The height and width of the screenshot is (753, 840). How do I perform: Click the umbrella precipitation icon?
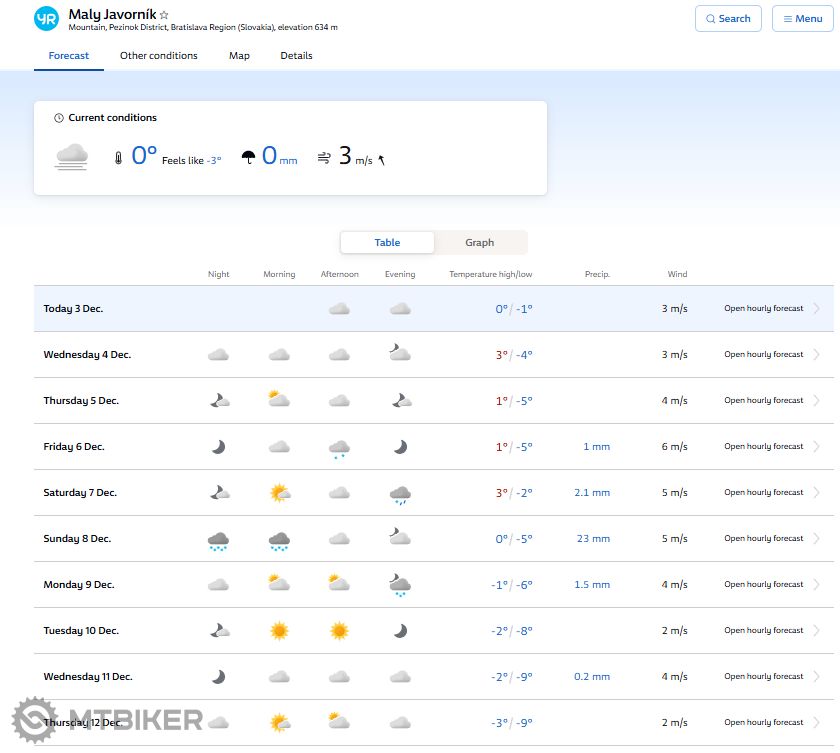coord(248,157)
